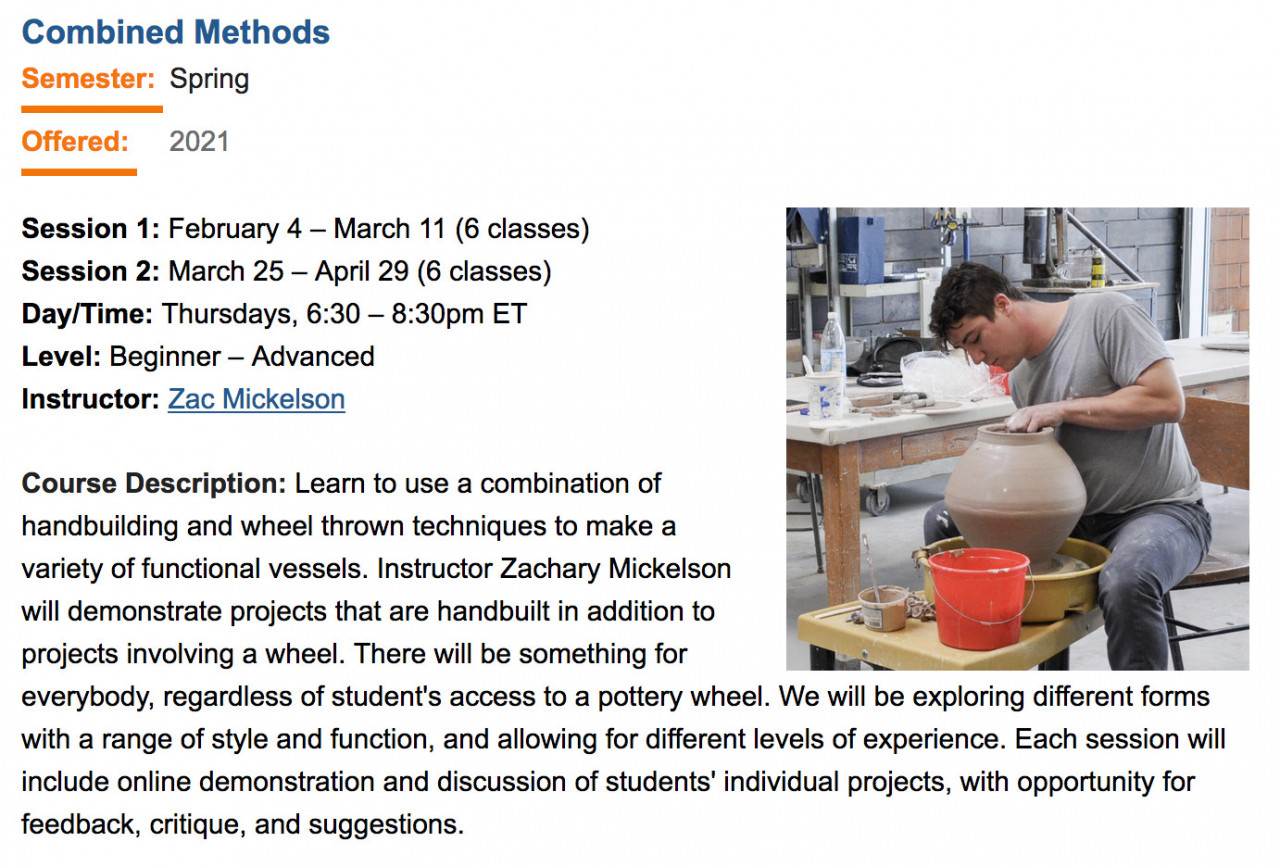The image size is (1280, 867).
Task: Click the Session 2 bold label
Action: point(90,271)
